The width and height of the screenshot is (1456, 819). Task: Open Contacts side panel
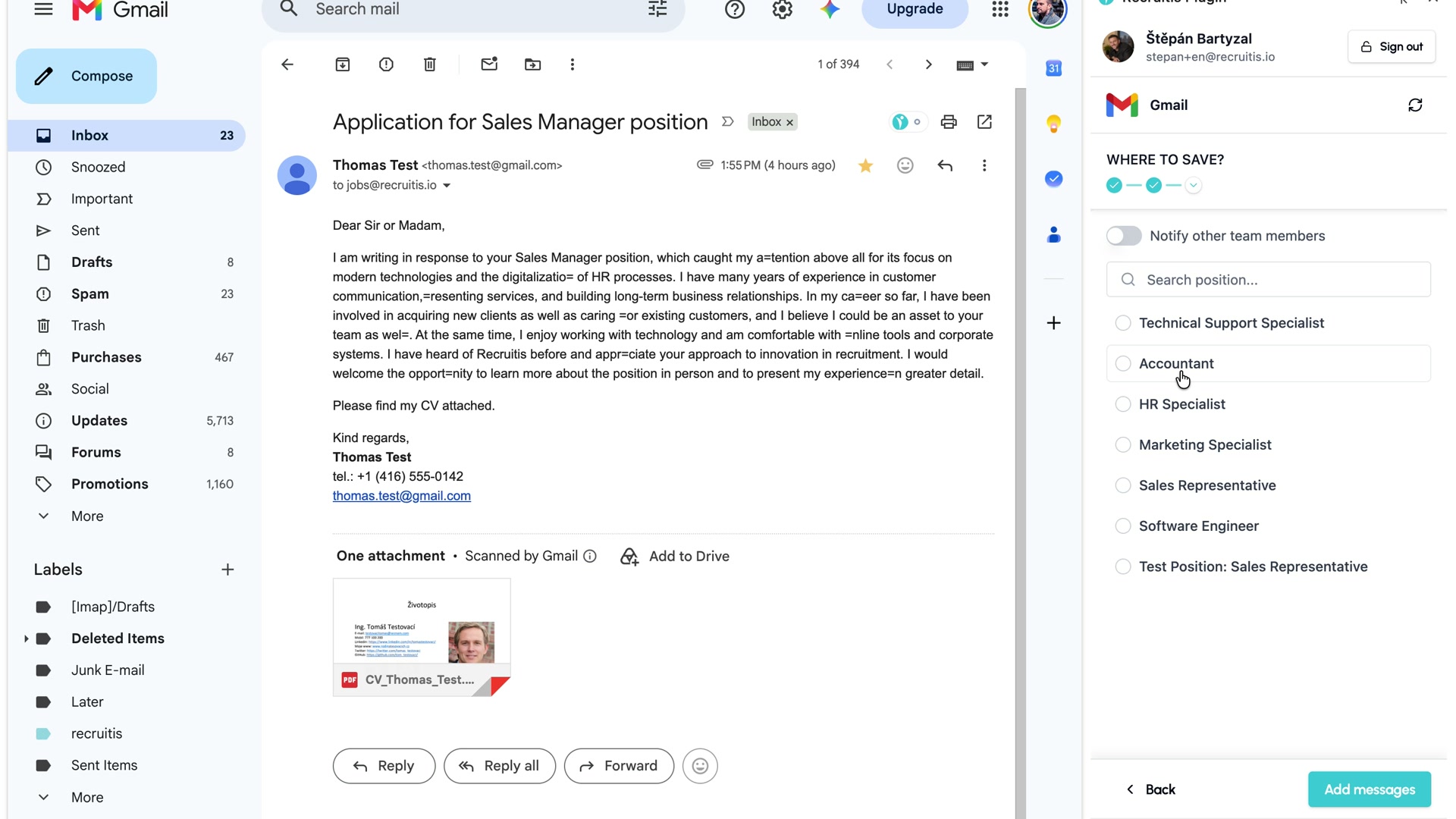click(1053, 235)
